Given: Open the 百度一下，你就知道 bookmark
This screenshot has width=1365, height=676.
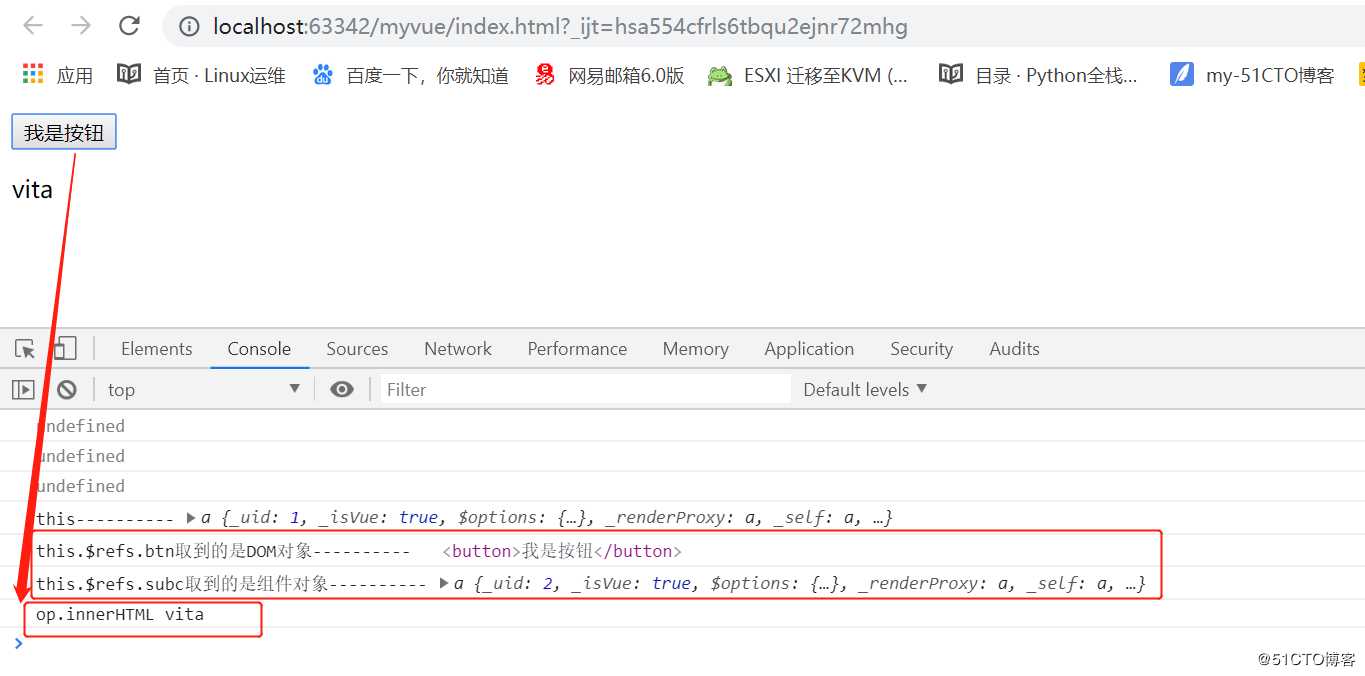Looking at the screenshot, I should tap(410, 75).
